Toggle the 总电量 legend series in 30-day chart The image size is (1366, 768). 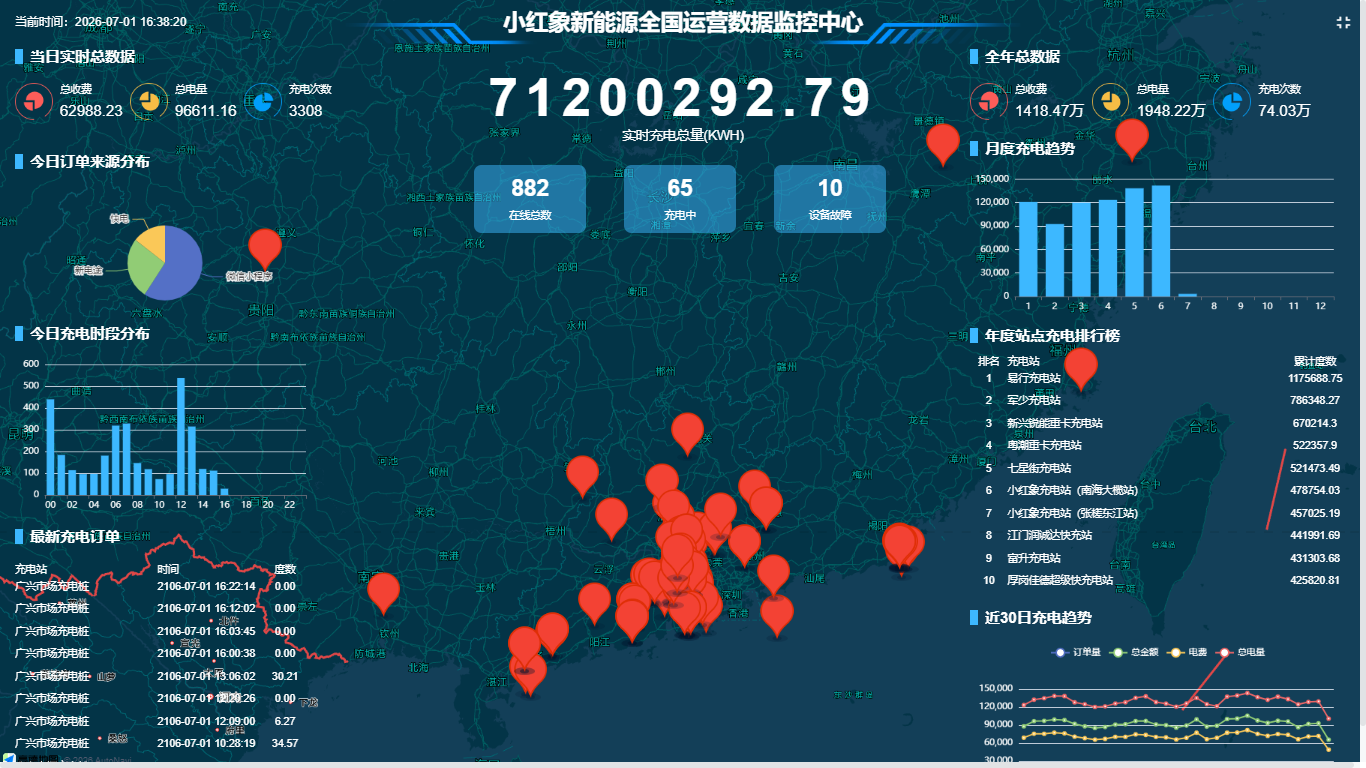tap(1240, 652)
